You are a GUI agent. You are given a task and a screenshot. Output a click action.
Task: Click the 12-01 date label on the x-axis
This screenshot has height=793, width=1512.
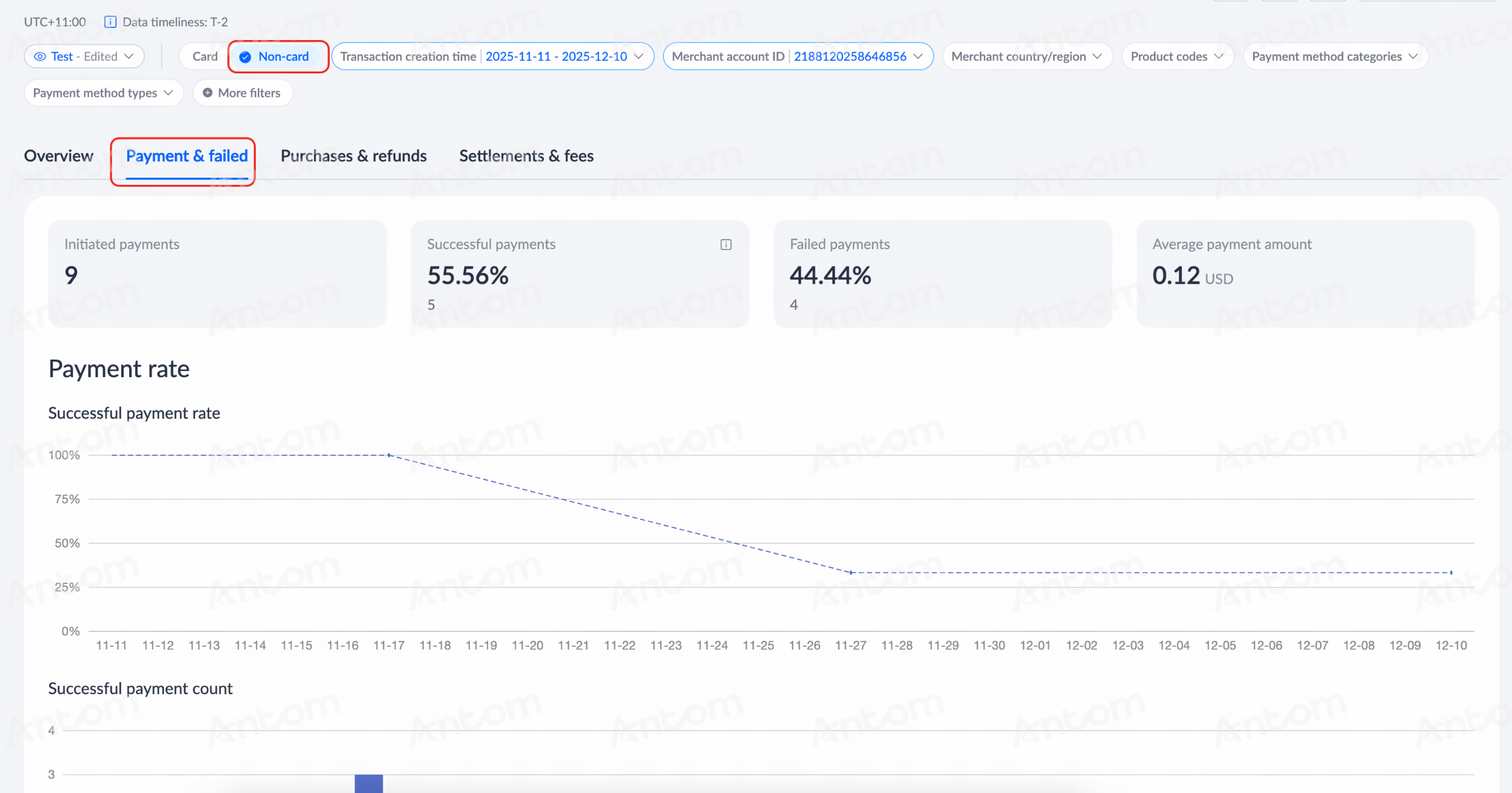click(1035, 645)
